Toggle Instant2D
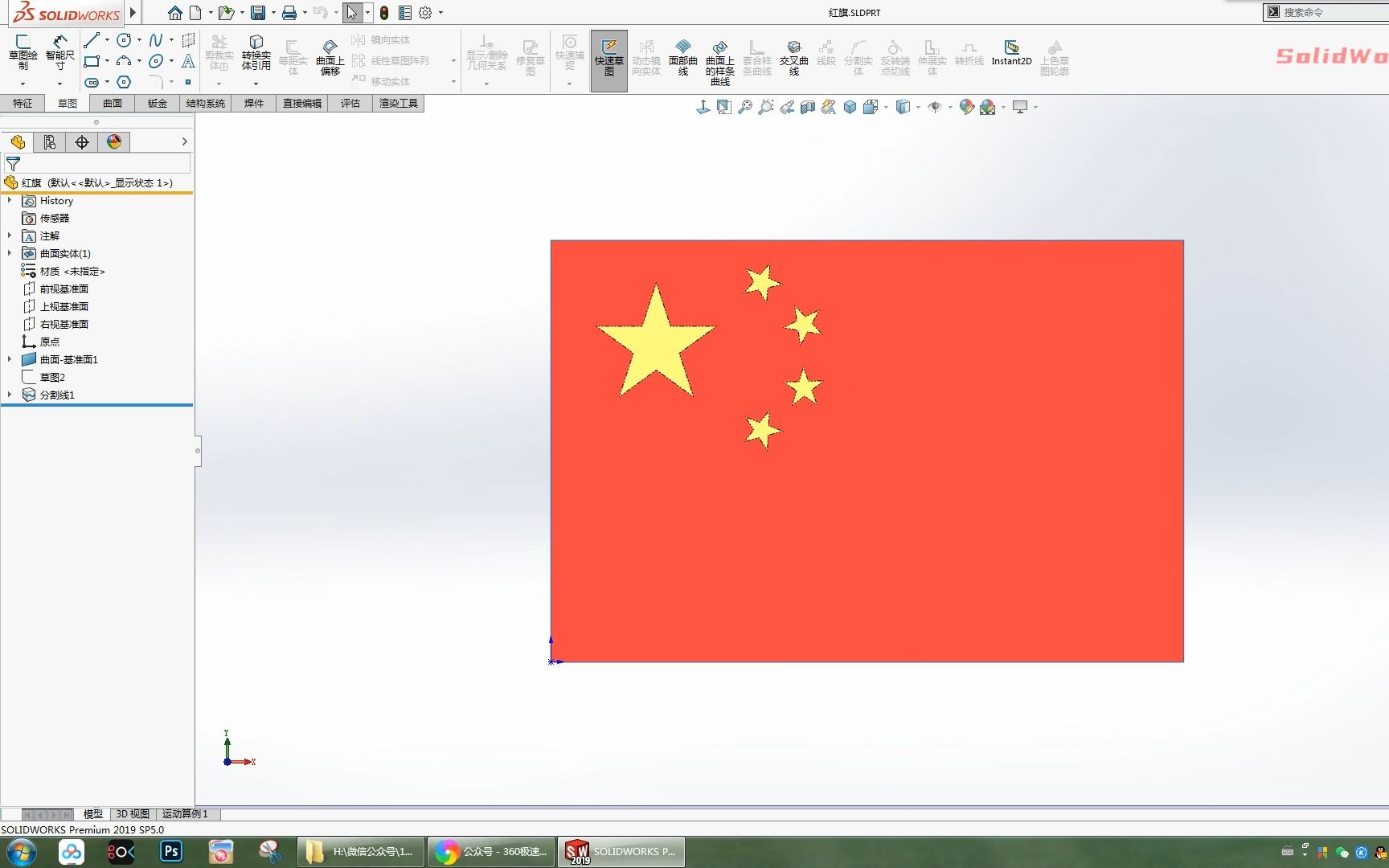The width and height of the screenshot is (1389, 868). pyautogui.click(x=1011, y=53)
